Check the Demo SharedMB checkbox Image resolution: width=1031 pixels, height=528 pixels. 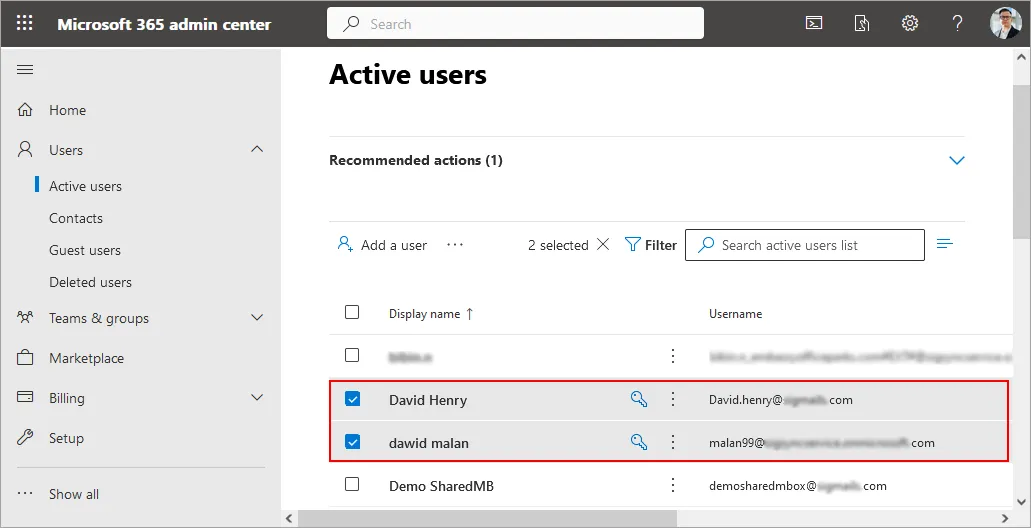pyautogui.click(x=352, y=485)
